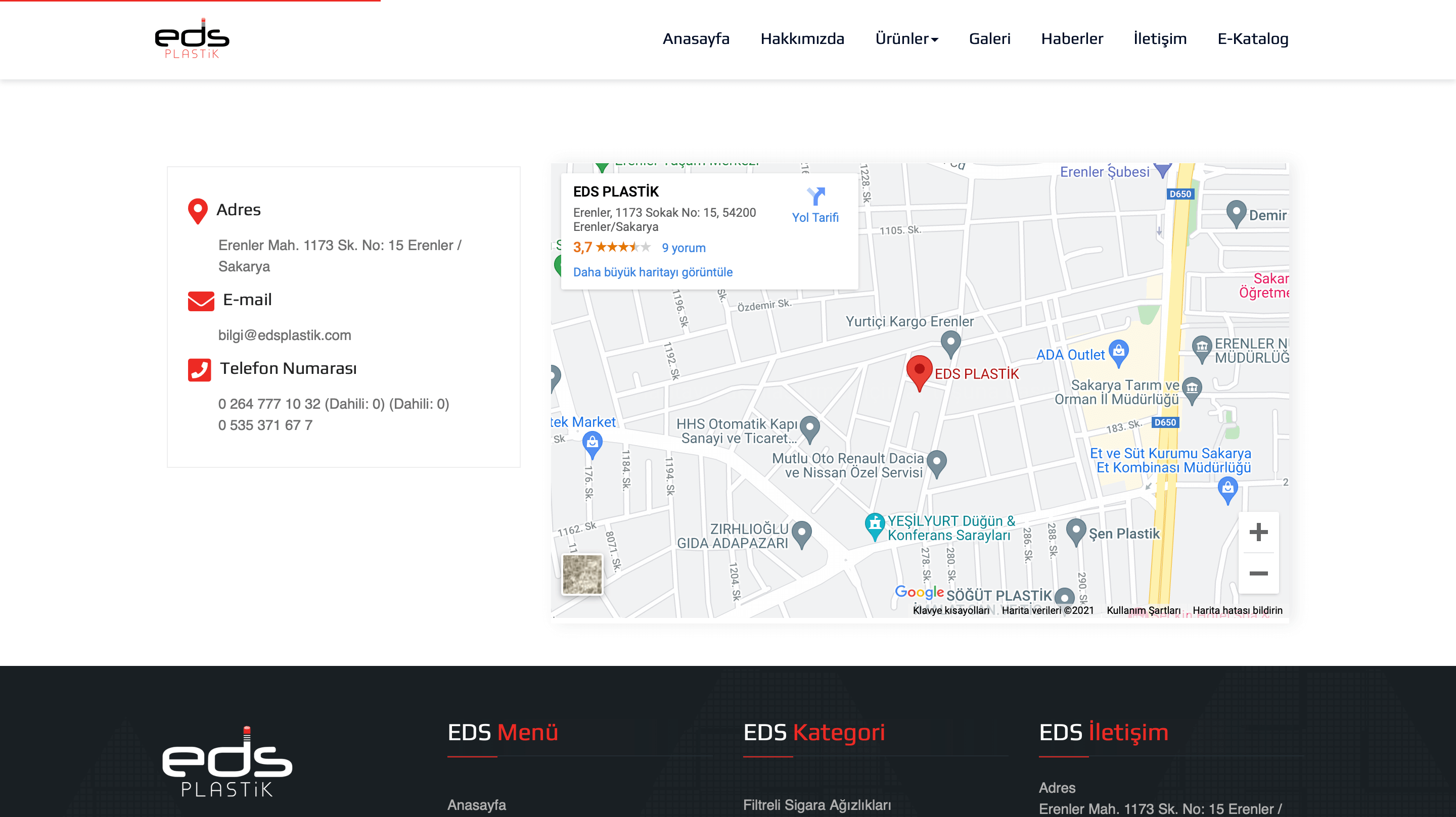Go to the E-Katalog page
Viewport: 1456px width, 817px height.
[1253, 38]
